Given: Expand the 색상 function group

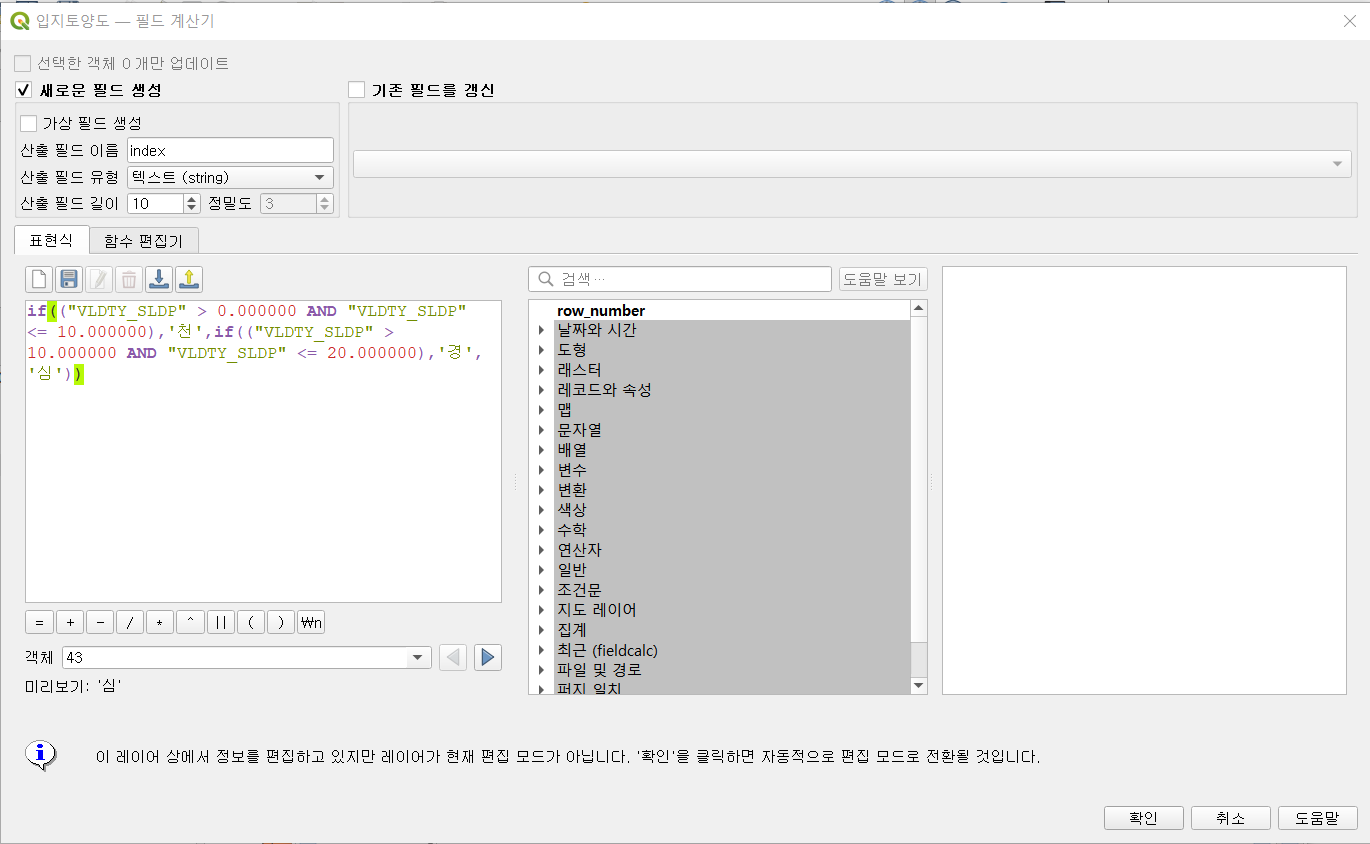Looking at the screenshot, I should click(542, 510).
